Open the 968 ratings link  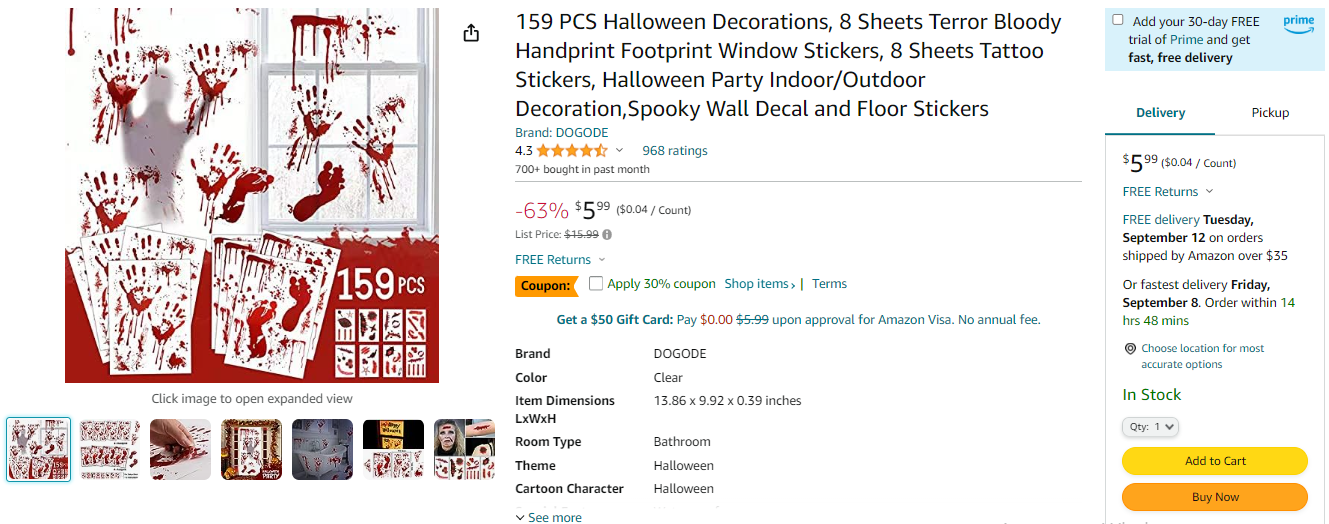(674, 151)
